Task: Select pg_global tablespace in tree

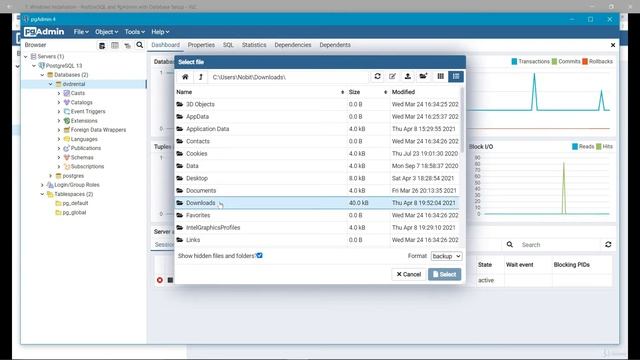Action: point(74,213)
